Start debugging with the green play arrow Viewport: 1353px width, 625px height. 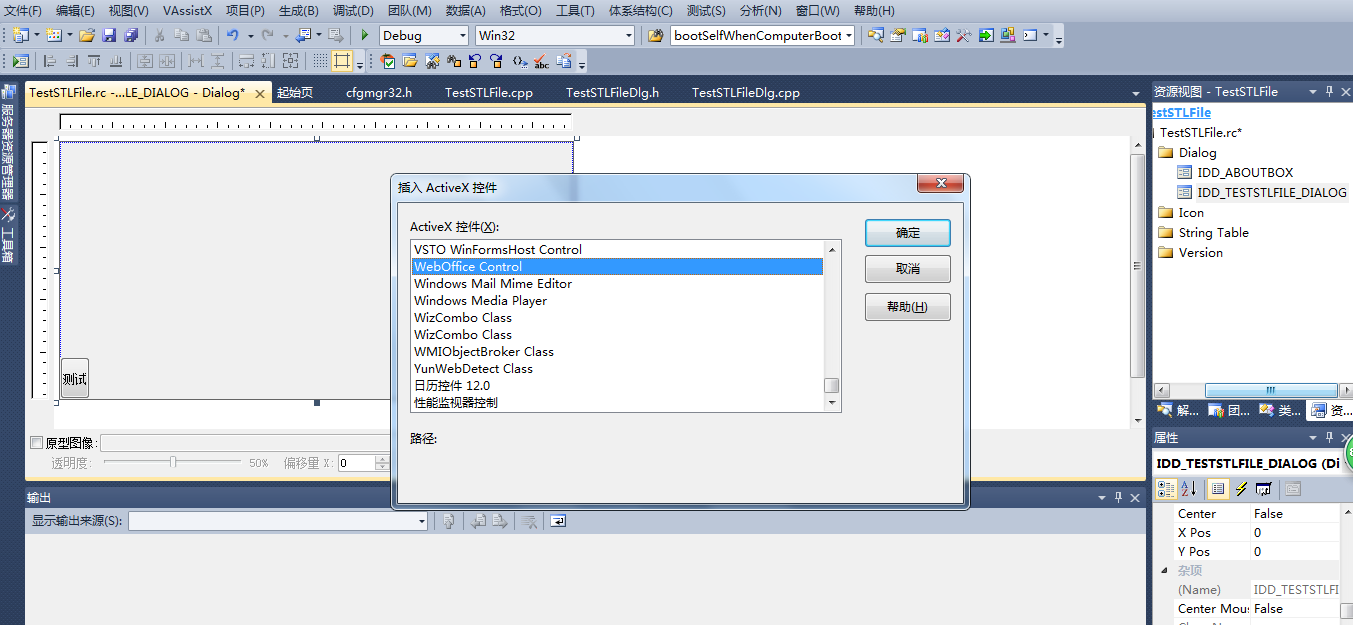tap(365, 35)
